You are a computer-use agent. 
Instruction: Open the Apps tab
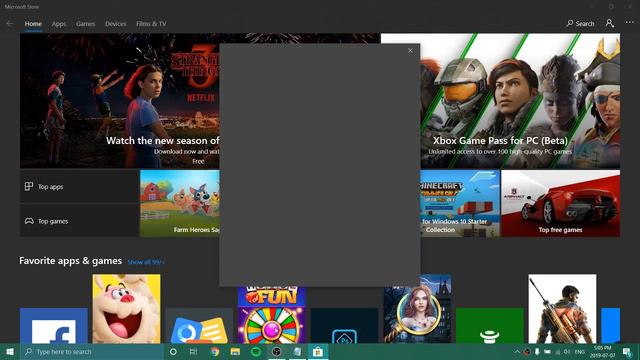(x=59, y=24)
